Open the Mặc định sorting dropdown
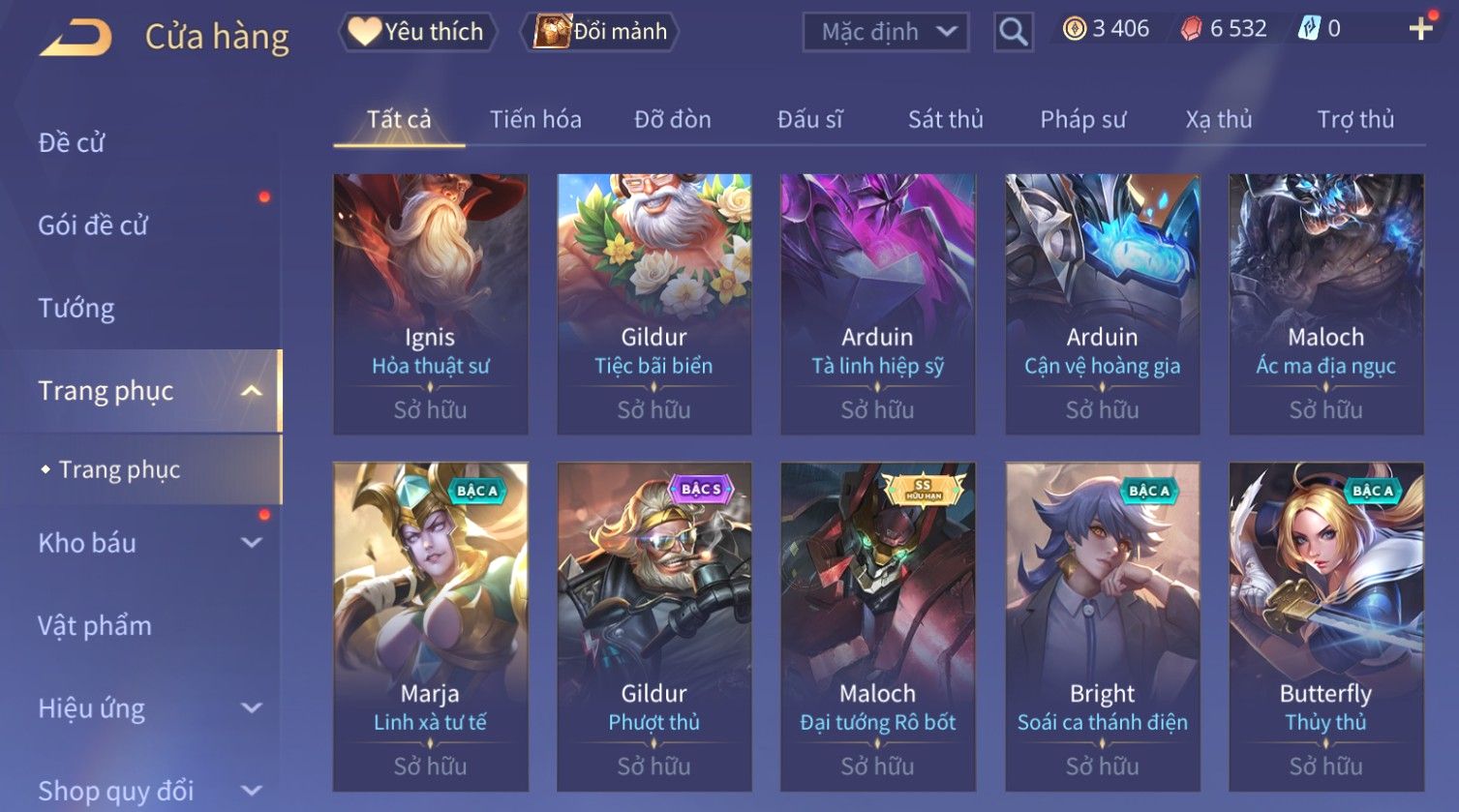Viewport: 1459px width, 812px height. [886, 32]
